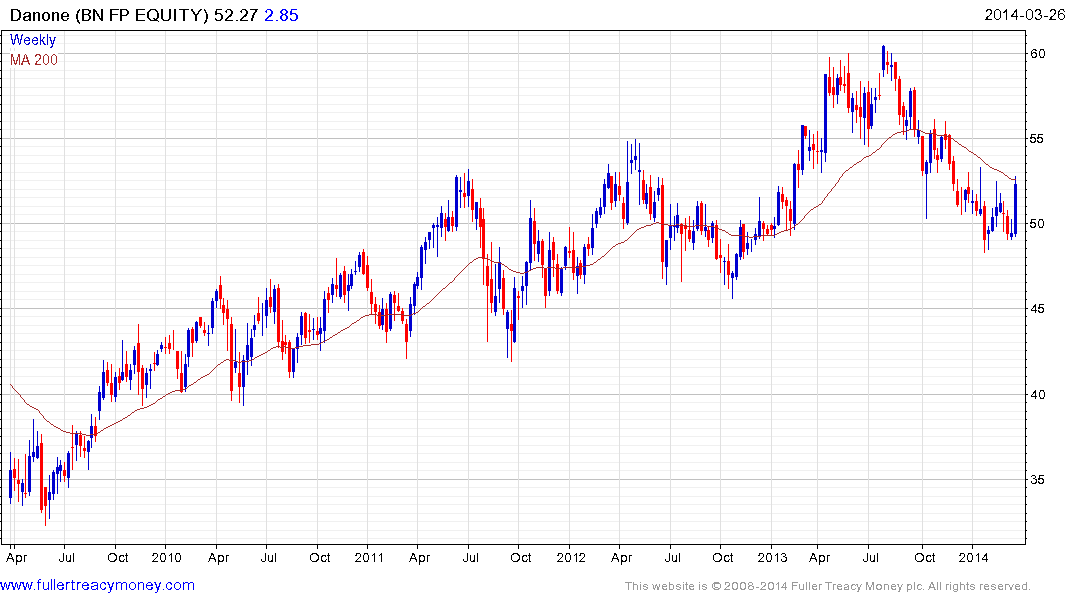Open the www.fullertreacymoney.com link
This screenshot has width=1075, height=600.
(97, 586)
